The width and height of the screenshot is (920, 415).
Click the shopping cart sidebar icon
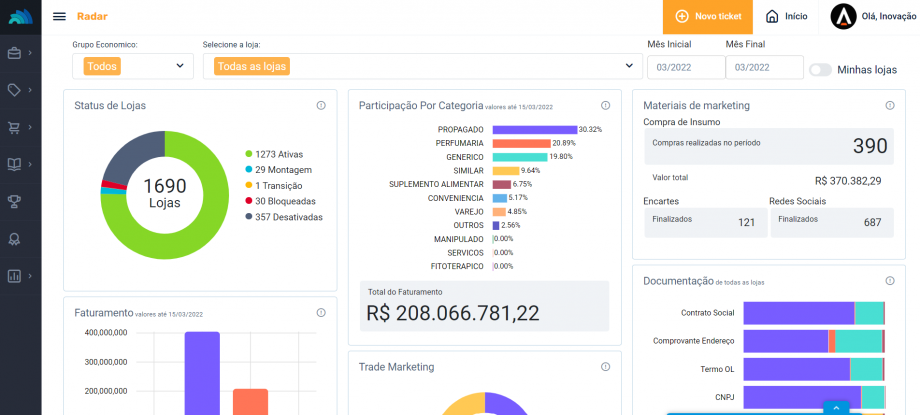tap(15, 127)
